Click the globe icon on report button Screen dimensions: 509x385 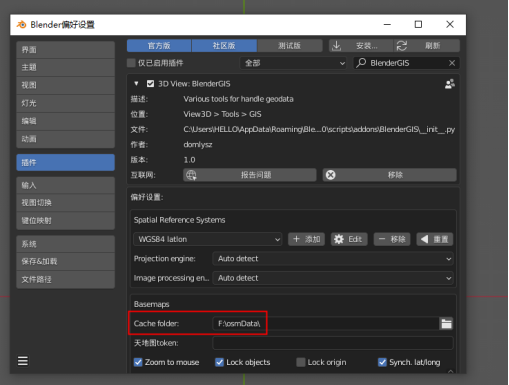pos(191,175)
